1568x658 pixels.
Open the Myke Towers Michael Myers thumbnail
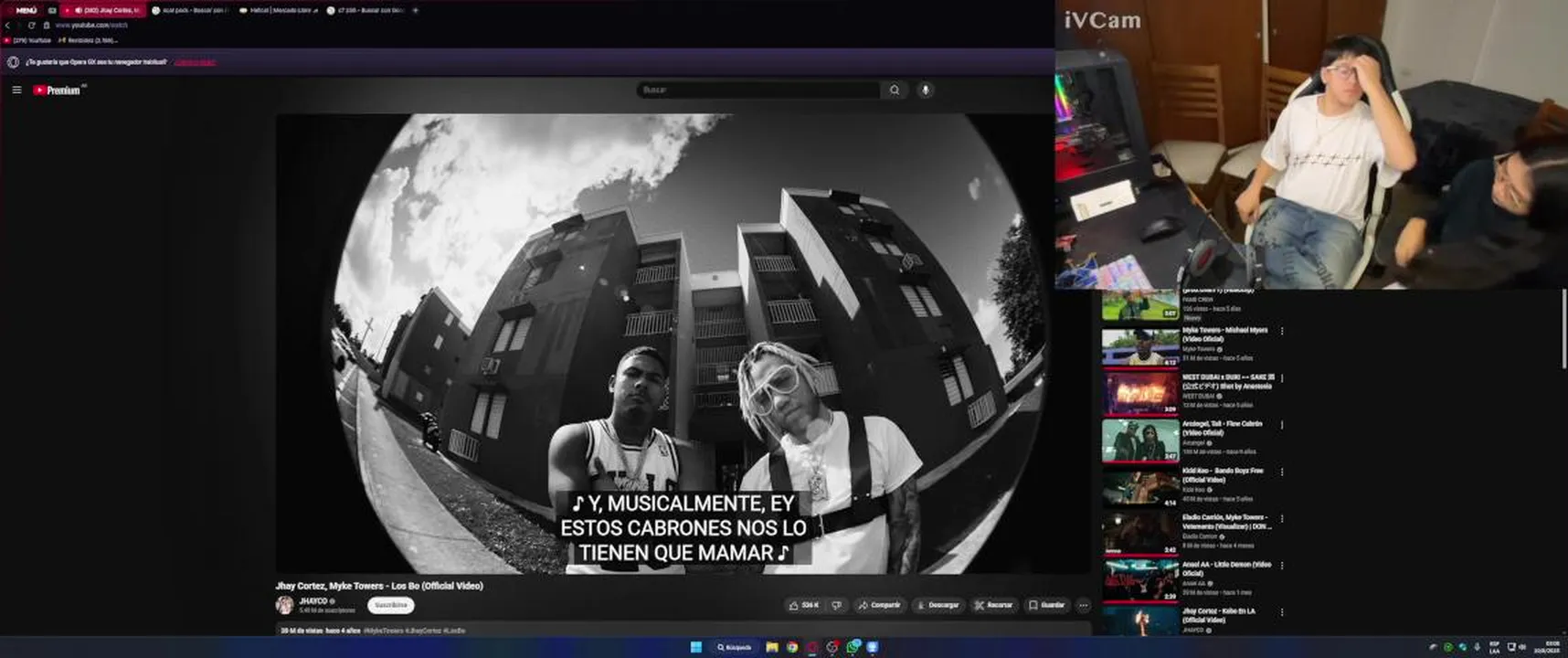coord(1140,347)
